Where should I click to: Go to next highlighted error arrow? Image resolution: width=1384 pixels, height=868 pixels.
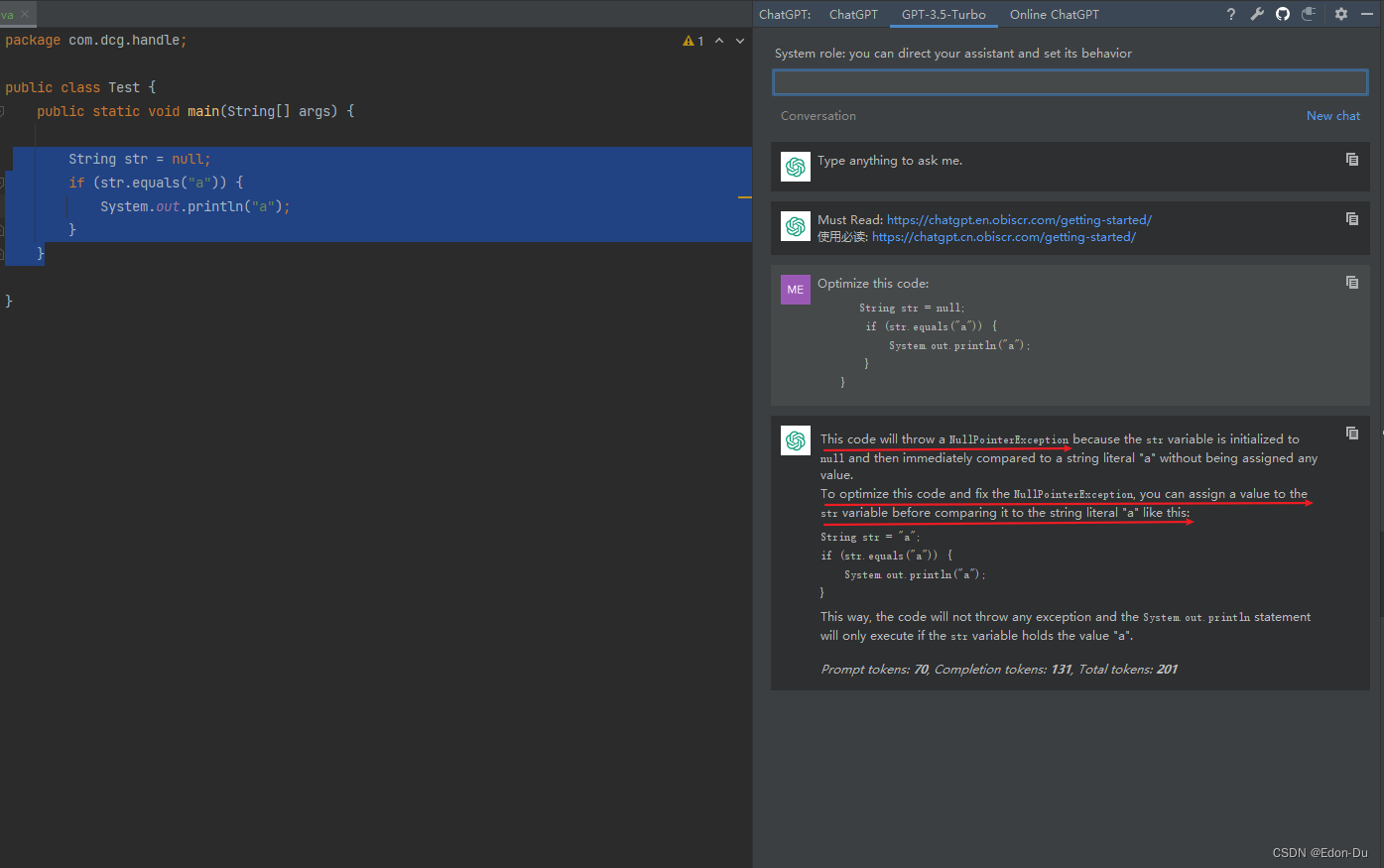pos(740,41)
